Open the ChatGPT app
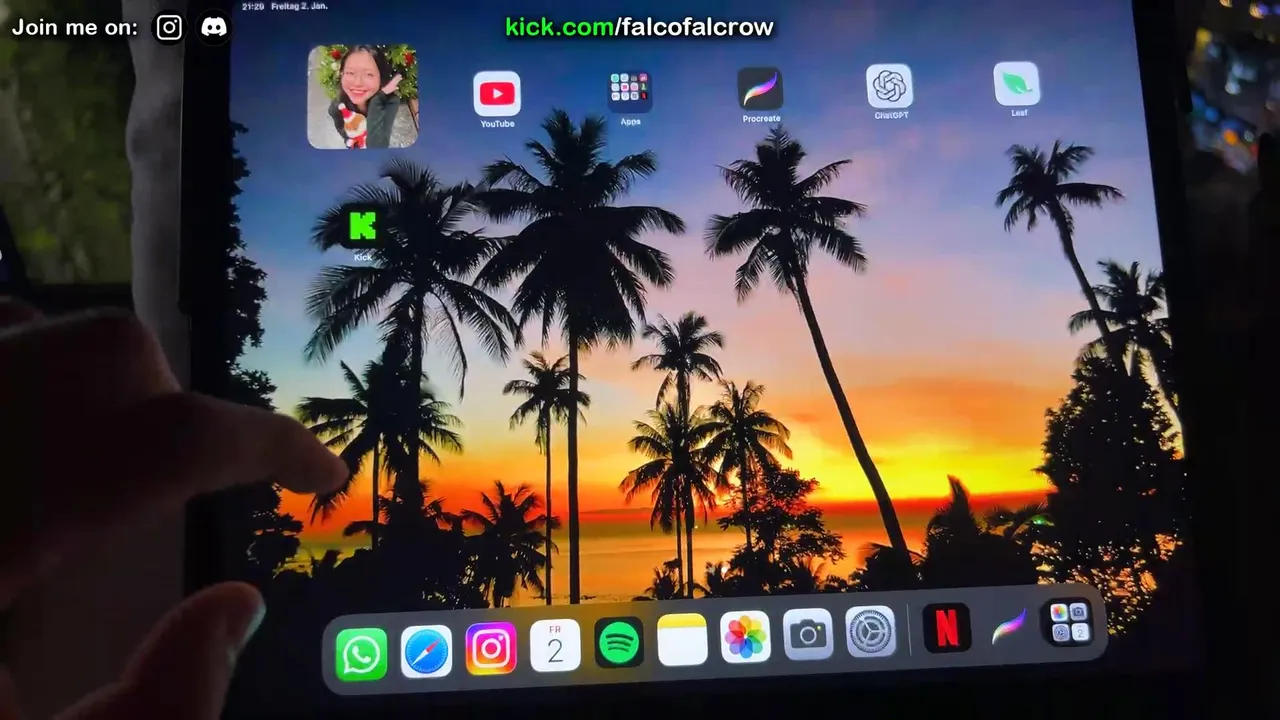This screenshot has width=1280, height=720. click(889, 86)
